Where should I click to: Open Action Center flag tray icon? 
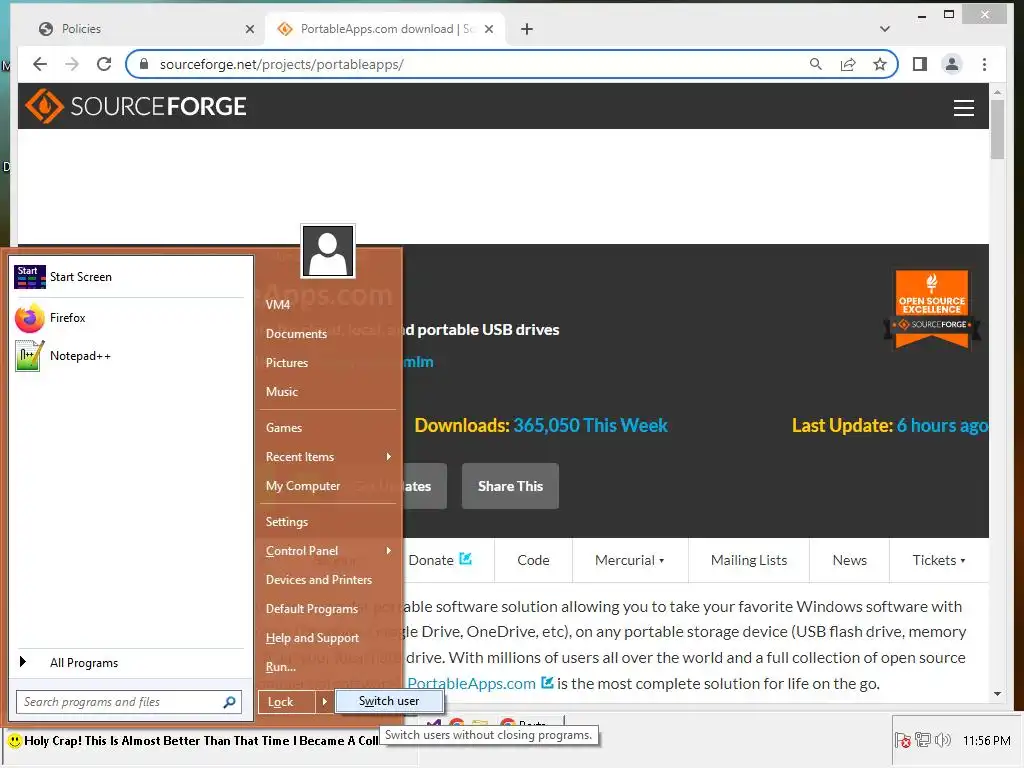903,741
